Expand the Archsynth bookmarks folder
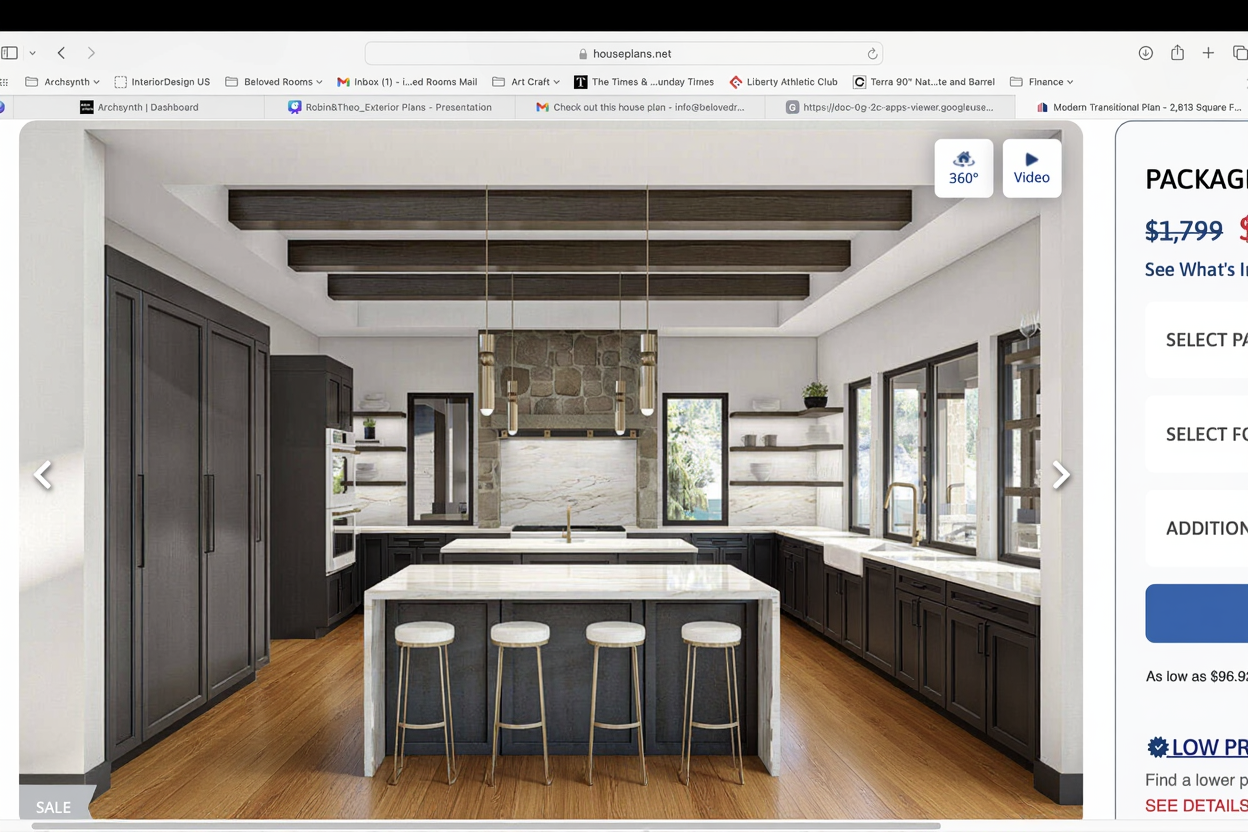The height and width of the screenshot is (832, 1248). click(x=63, y=82)
